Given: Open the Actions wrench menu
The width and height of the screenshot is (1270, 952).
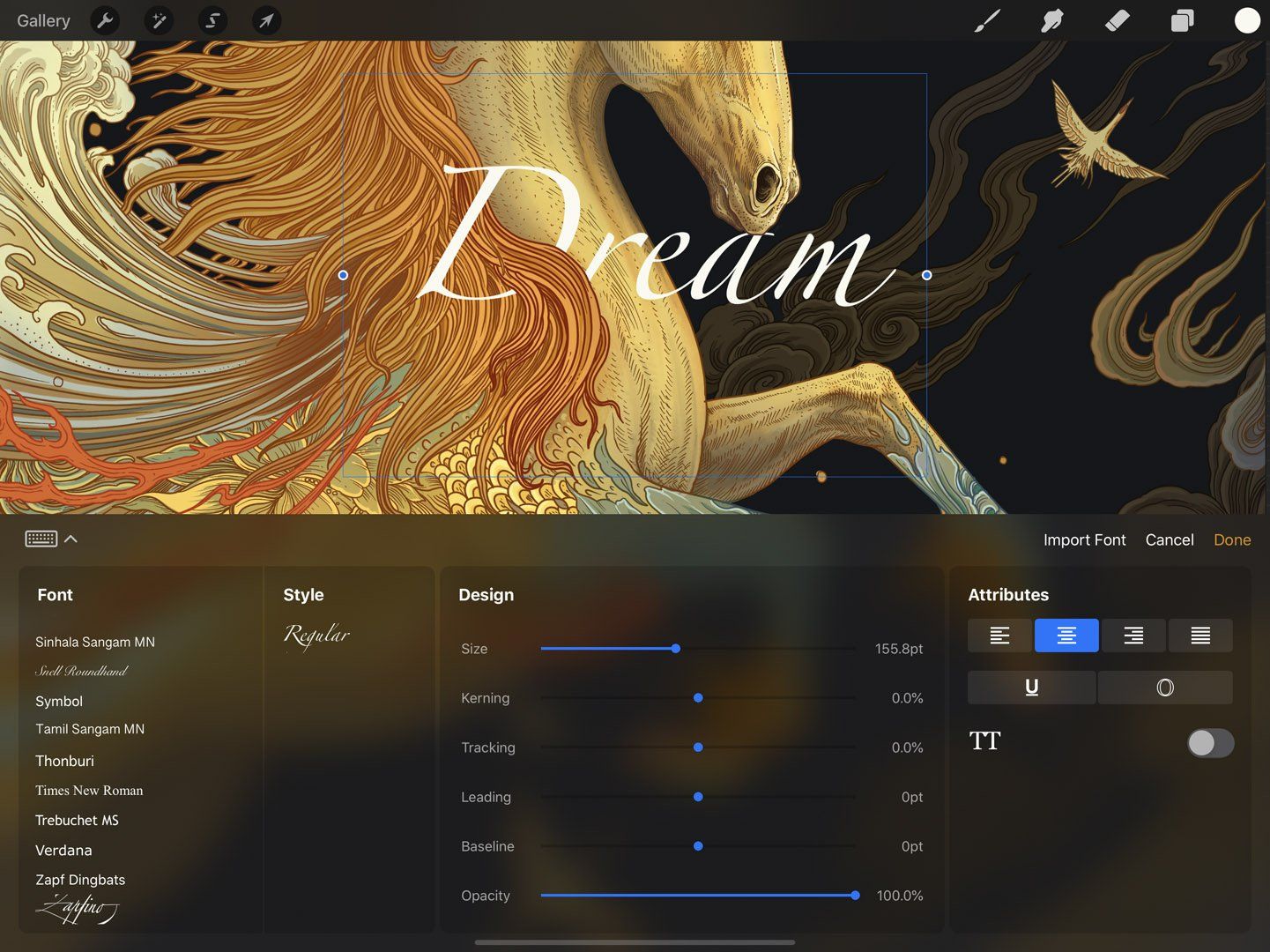Looking at the screenshot, I should coord(105,20).
